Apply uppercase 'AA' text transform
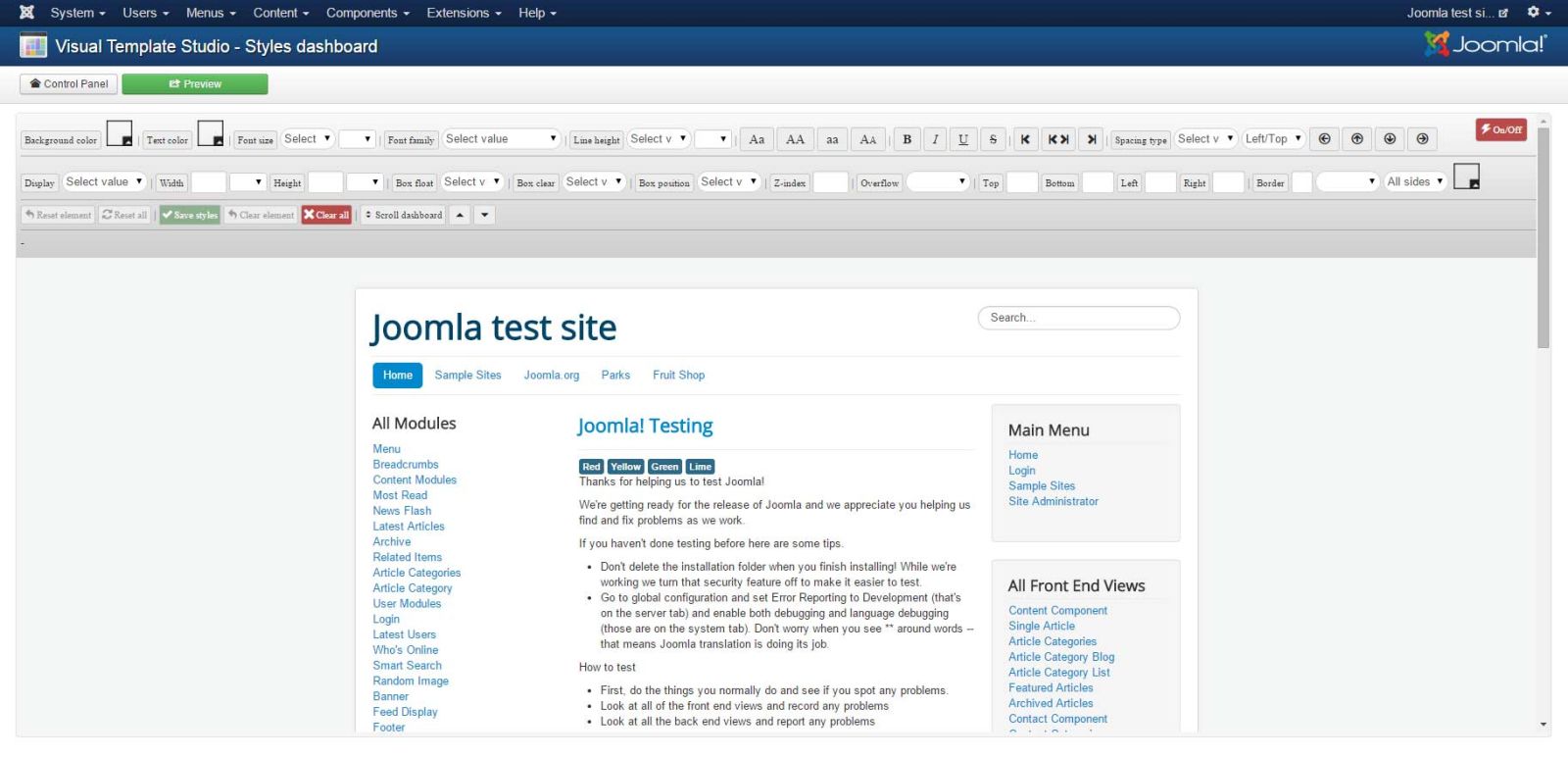This screenshot has height=757, width=1568. tap(795, 139)
